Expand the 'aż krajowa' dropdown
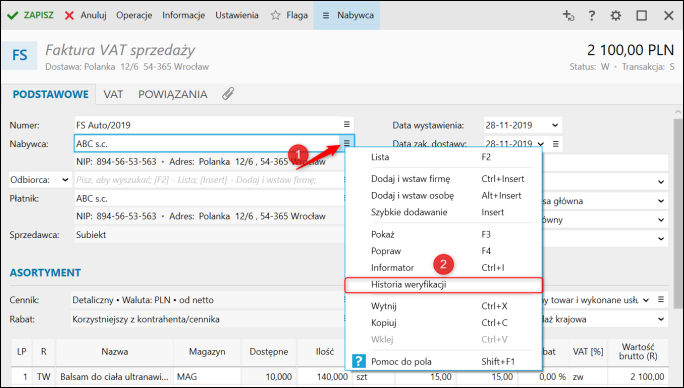This screenshot has height=388, width=684. pos(661,319)
